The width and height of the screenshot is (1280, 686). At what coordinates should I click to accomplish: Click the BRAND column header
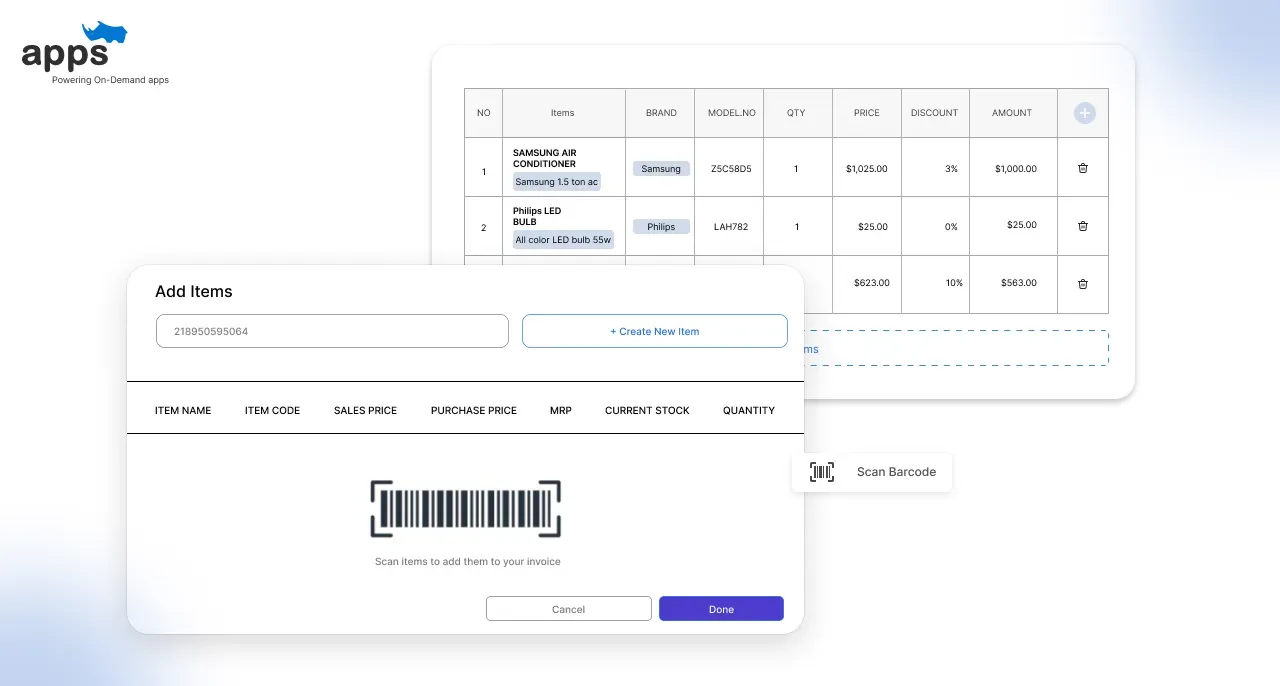point(661,113)
